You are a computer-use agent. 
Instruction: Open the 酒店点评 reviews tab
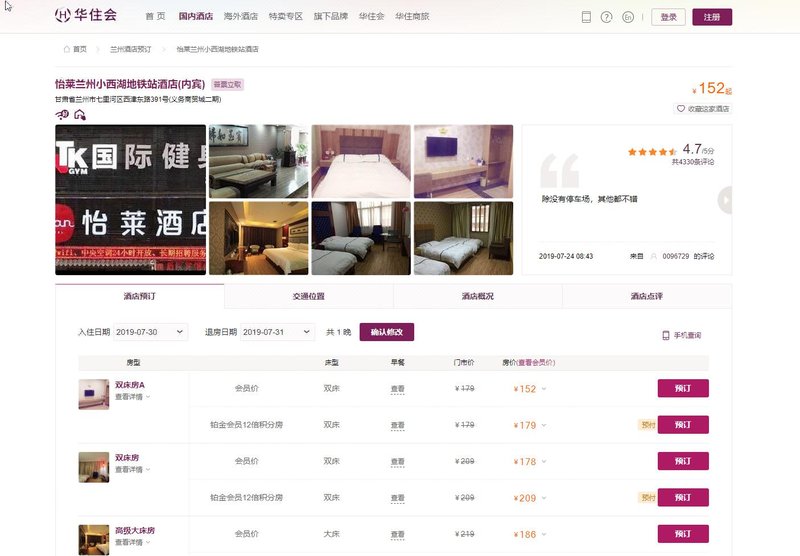pyautogui.click(x=646, y=297)
